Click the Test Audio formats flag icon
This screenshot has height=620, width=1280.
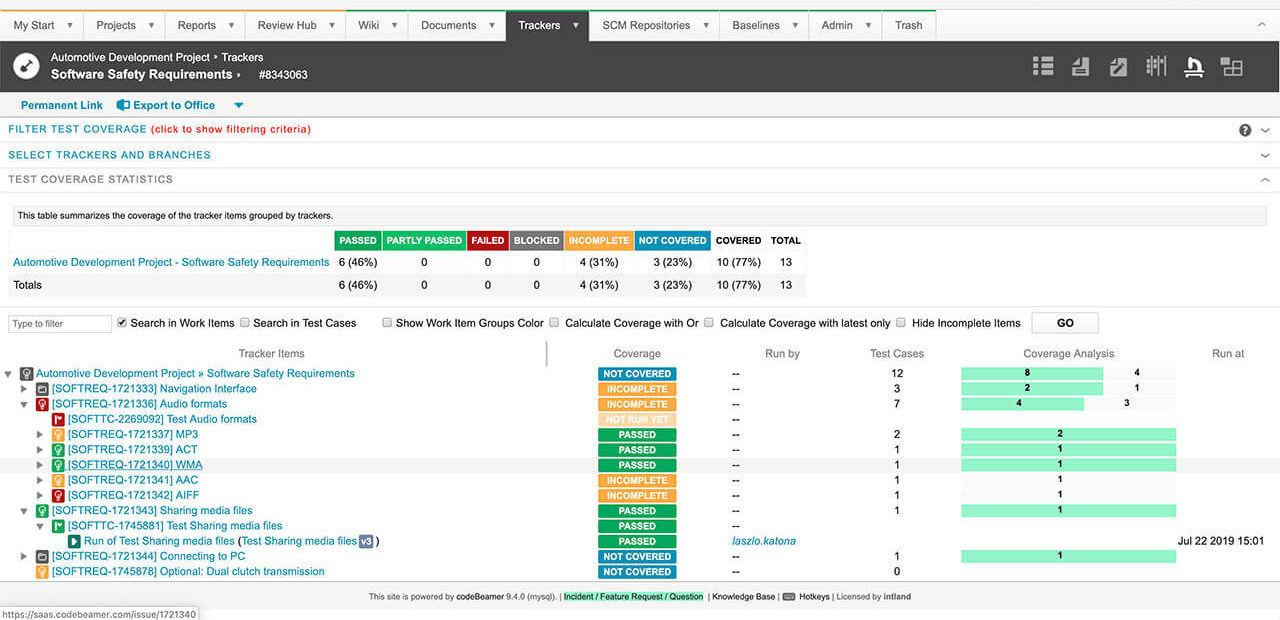[59, 419]
